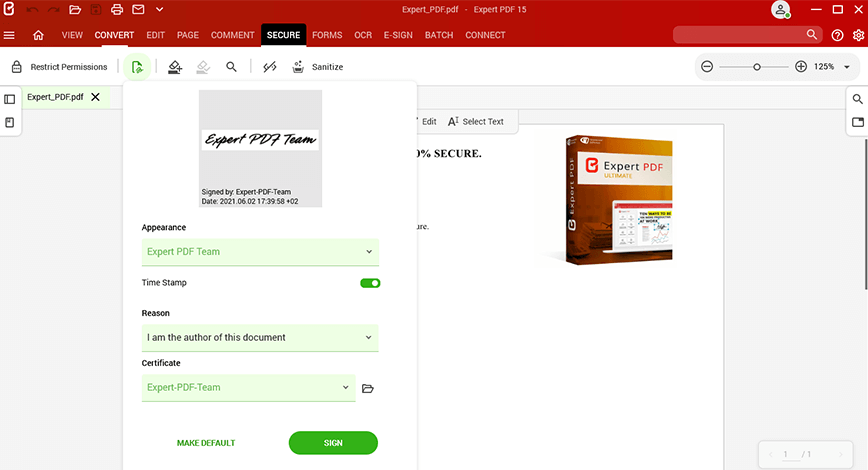Click the Restrict Permissions lock icon
The width and height of the screenshot is (868, 470).
click(17, 67)
